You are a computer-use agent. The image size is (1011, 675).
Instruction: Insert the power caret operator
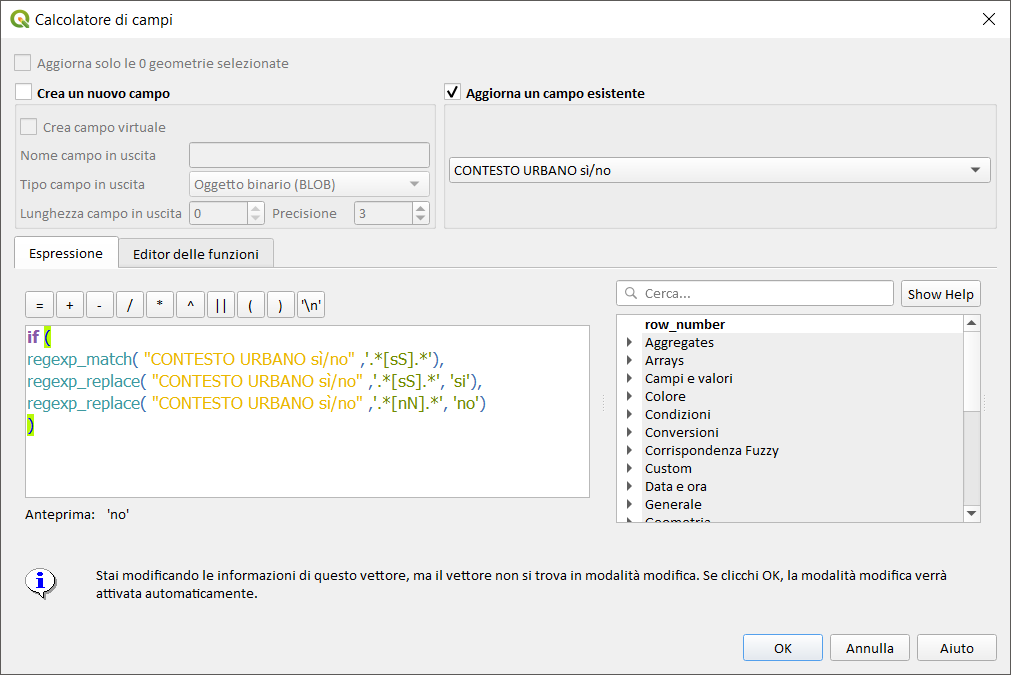(x=190, y=306)
